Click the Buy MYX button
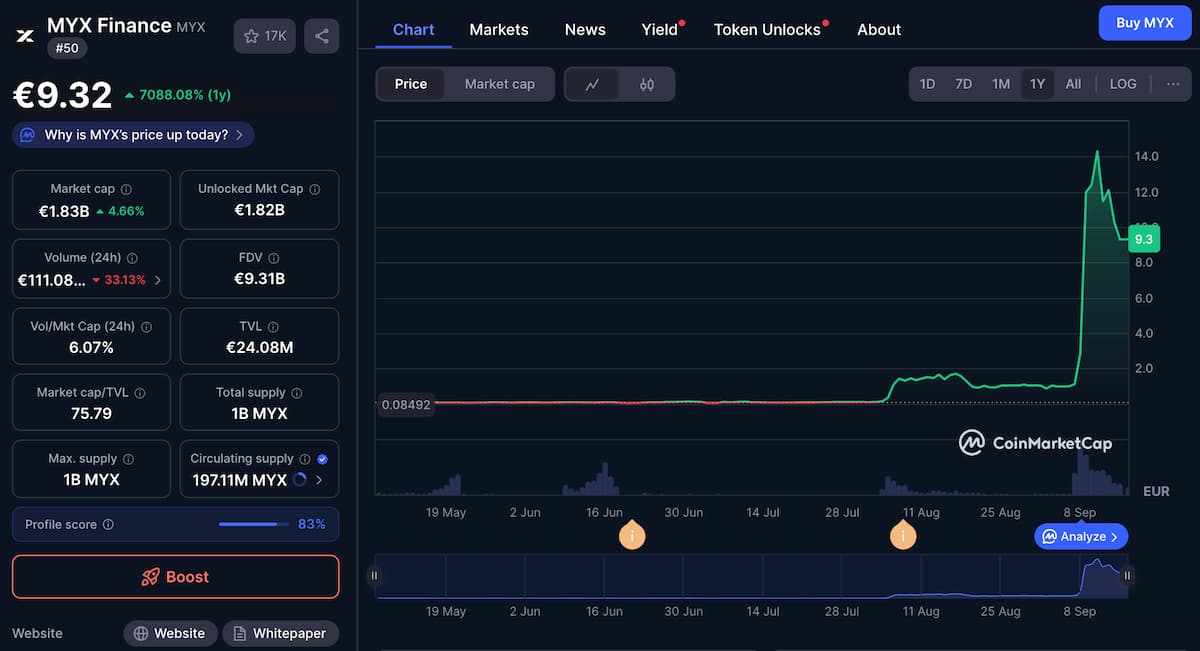1200x651 pixels. 1145,23
